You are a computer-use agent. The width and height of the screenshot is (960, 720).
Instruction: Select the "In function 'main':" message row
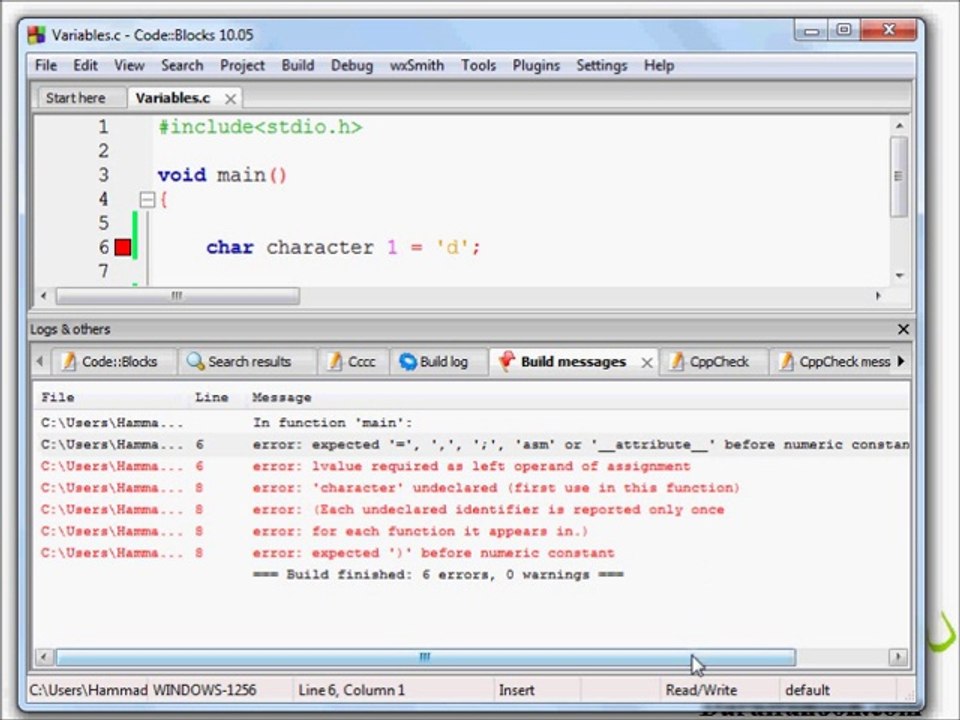[x=473, y=423]
